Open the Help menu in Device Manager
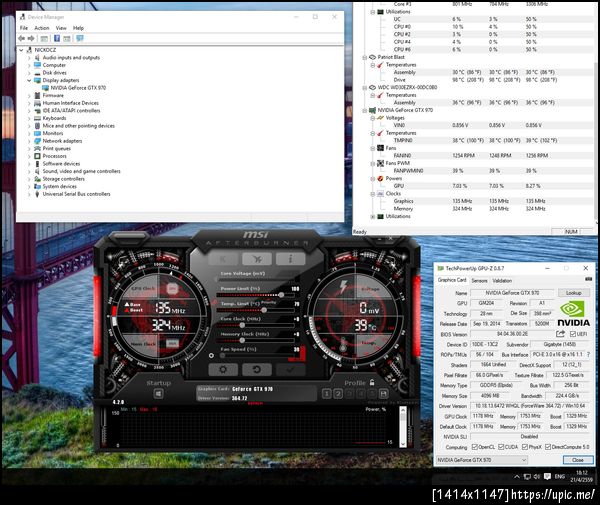600x505 pixels. 78,28
